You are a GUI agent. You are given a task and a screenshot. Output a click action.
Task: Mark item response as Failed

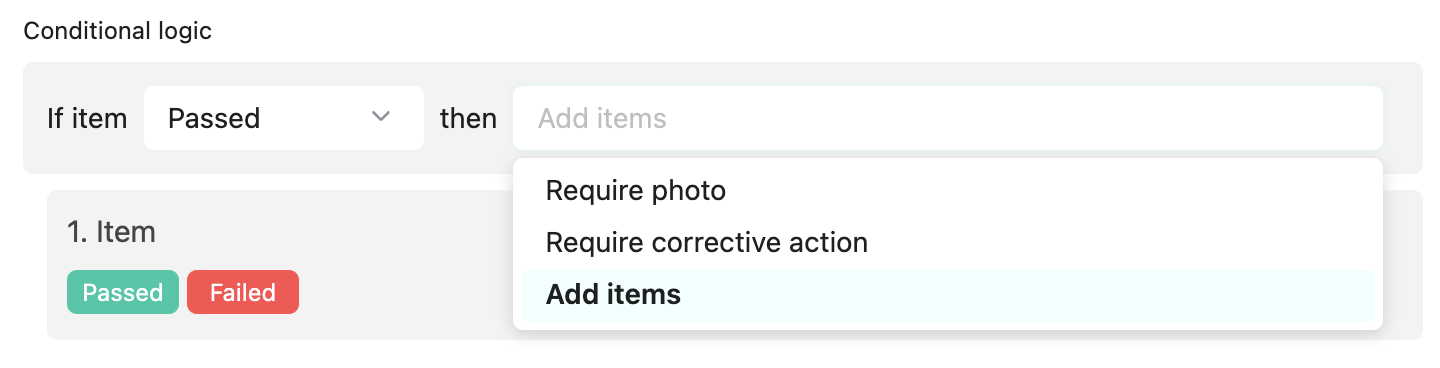point(243,292)
